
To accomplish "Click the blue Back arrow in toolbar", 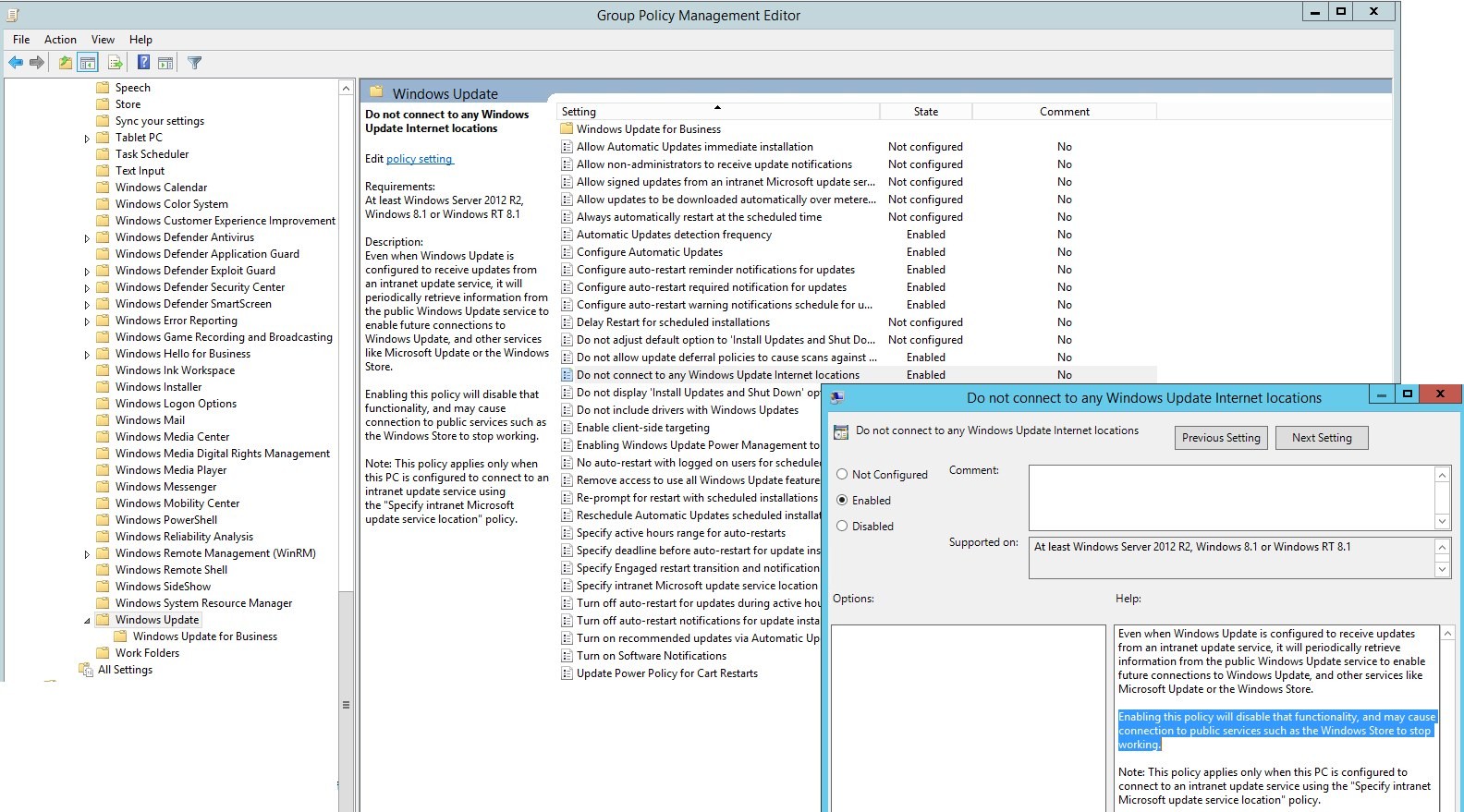I will pyautogui.click(x=16, y=63).
